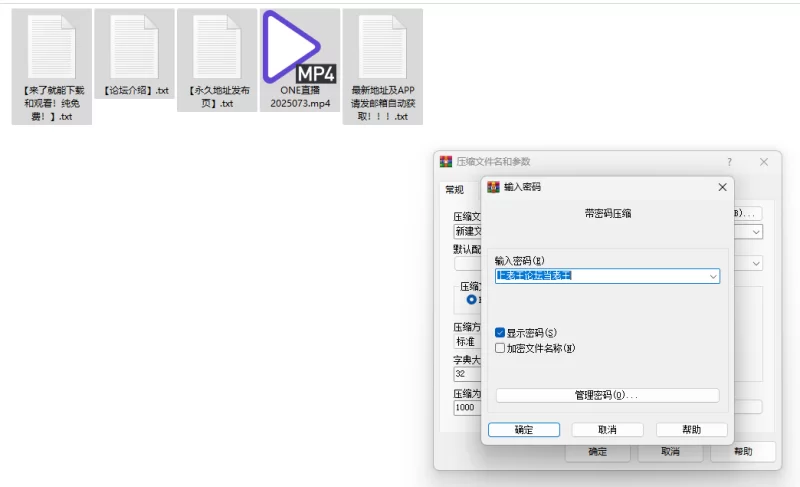Close the 输入密码 dialog
Viewport: 800px width, 487px height.
[722, 187]
